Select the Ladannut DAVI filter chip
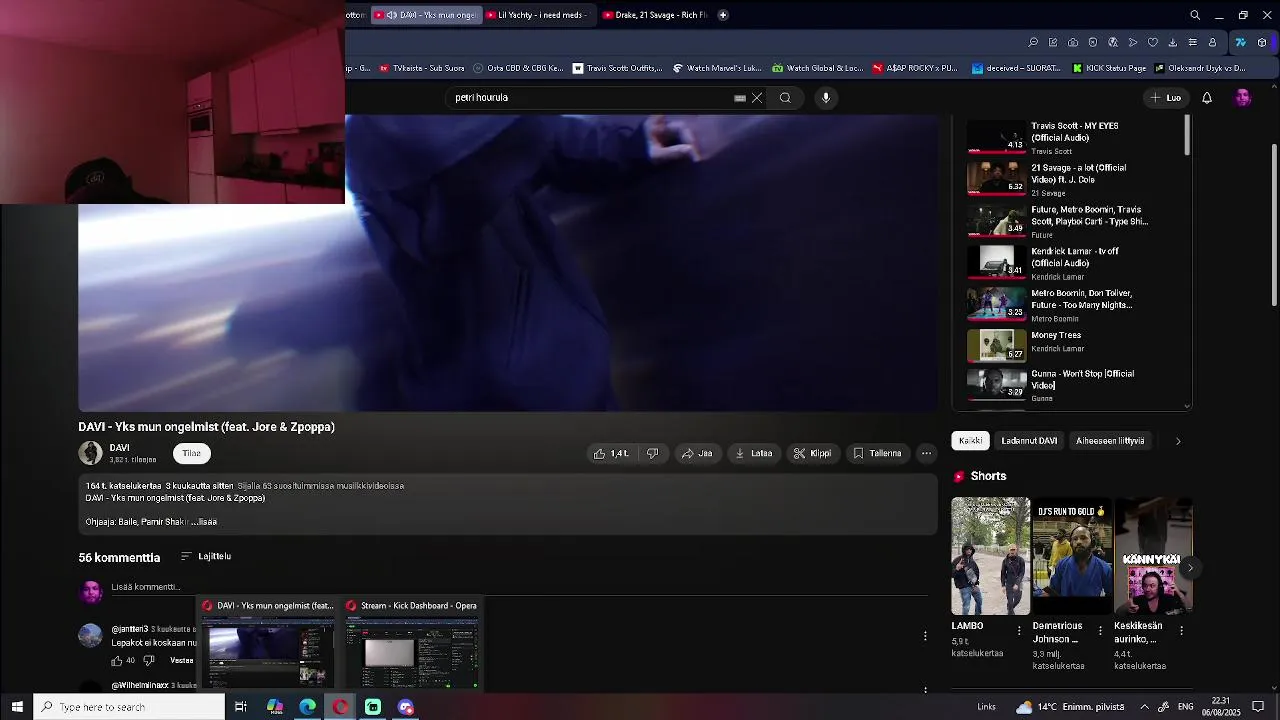 point(1029,441)
